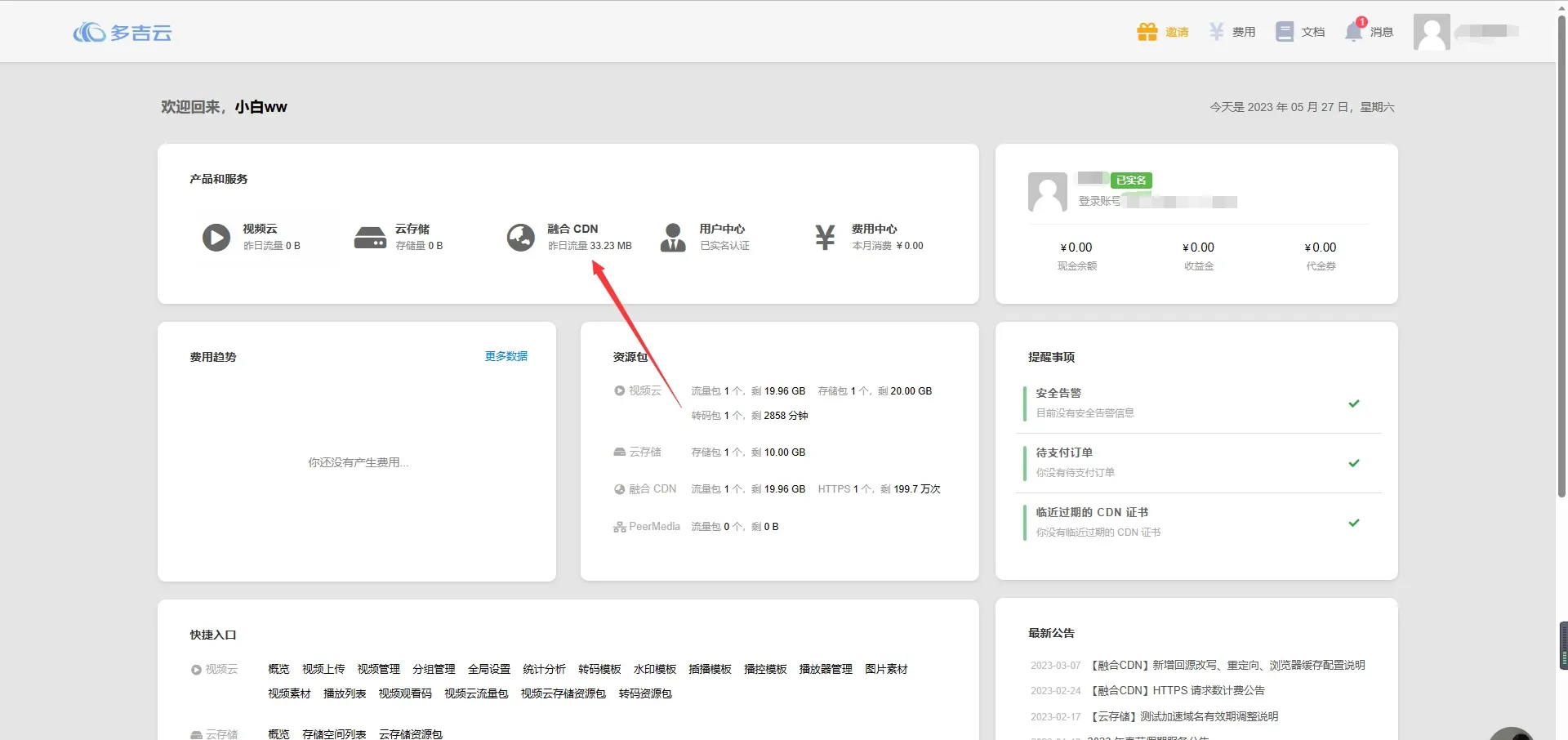
Task: Open 视频云 play icon in products
Action: pos(216,238)
